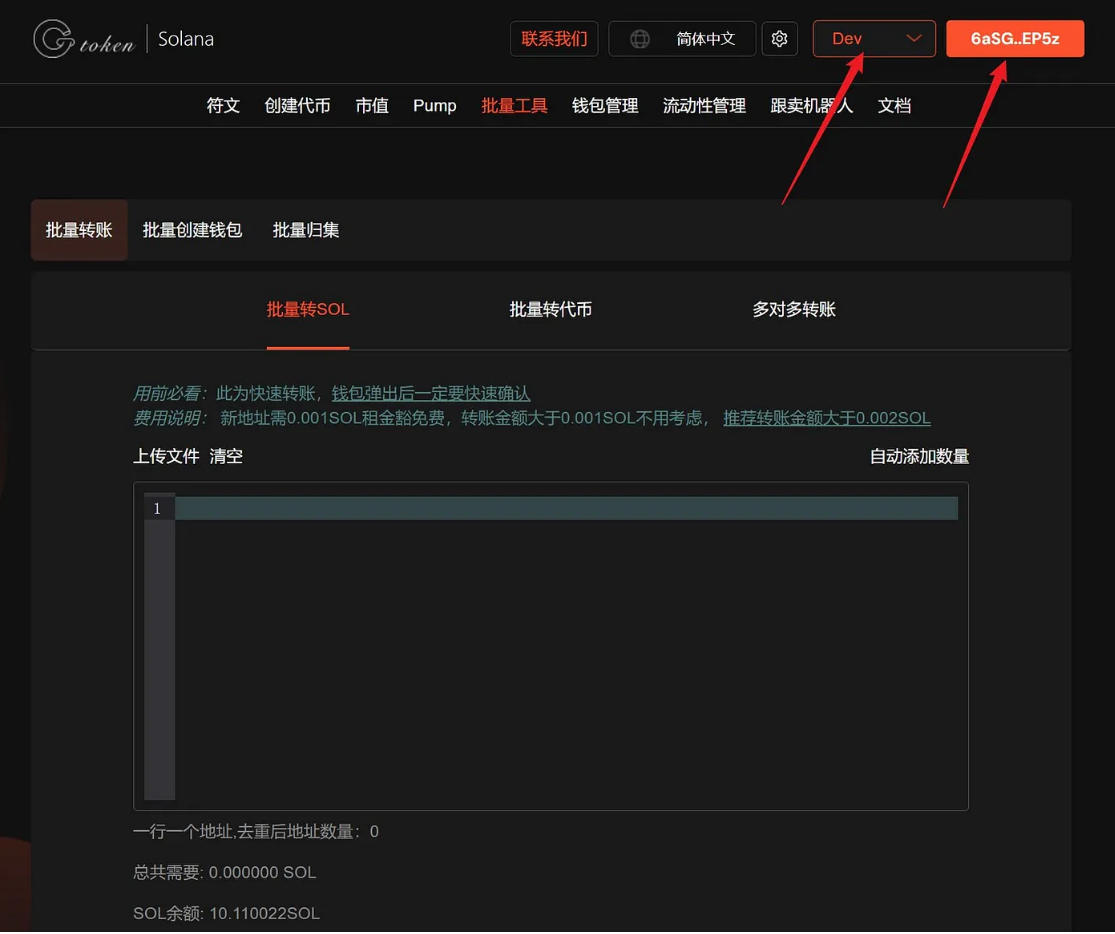Viewport: 1115px width, 934px height.
Task: Click 自动添加数量 option
Action: coord(919,456)
